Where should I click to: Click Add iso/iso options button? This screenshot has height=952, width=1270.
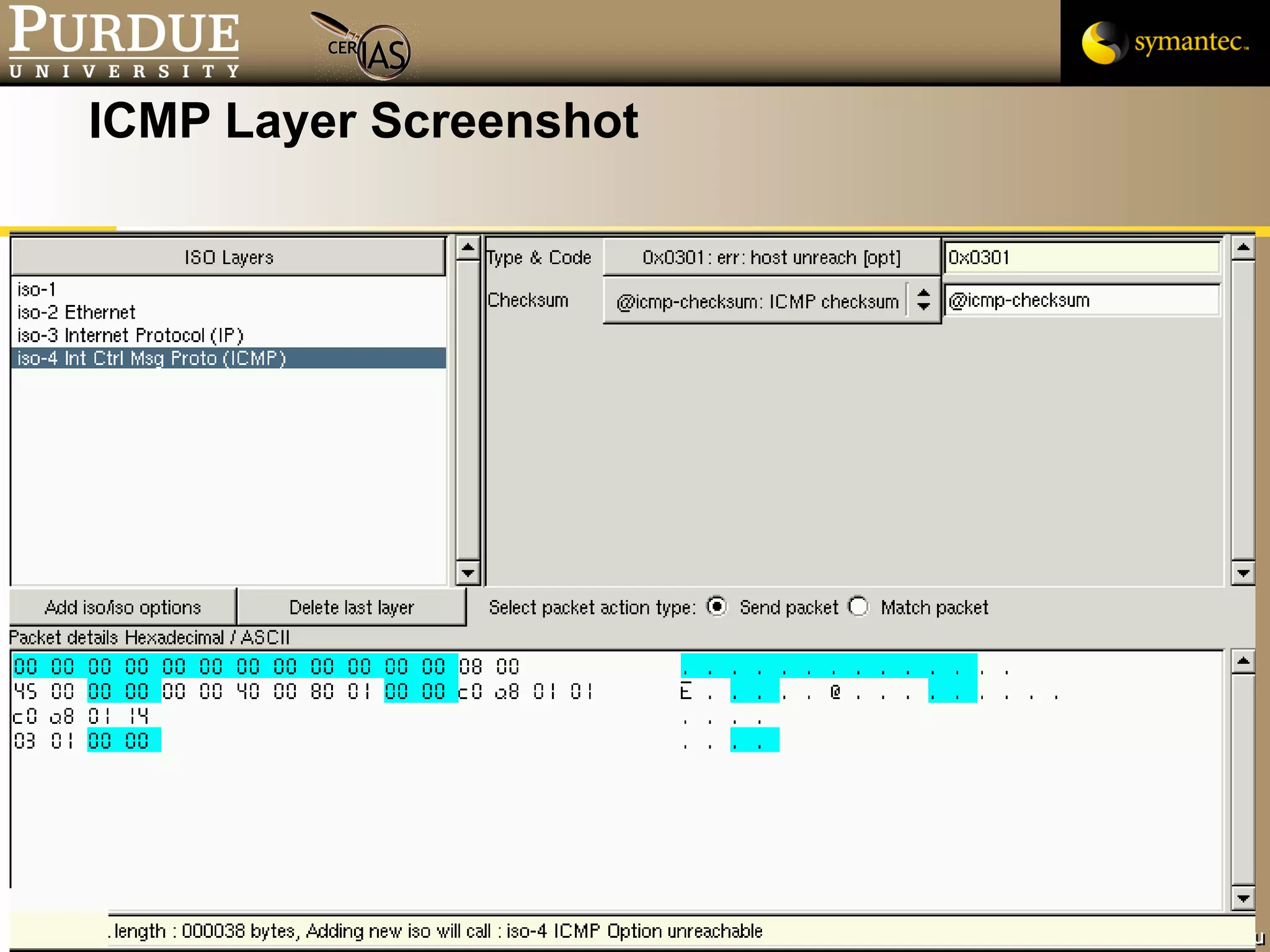click(x=123, y=607)
